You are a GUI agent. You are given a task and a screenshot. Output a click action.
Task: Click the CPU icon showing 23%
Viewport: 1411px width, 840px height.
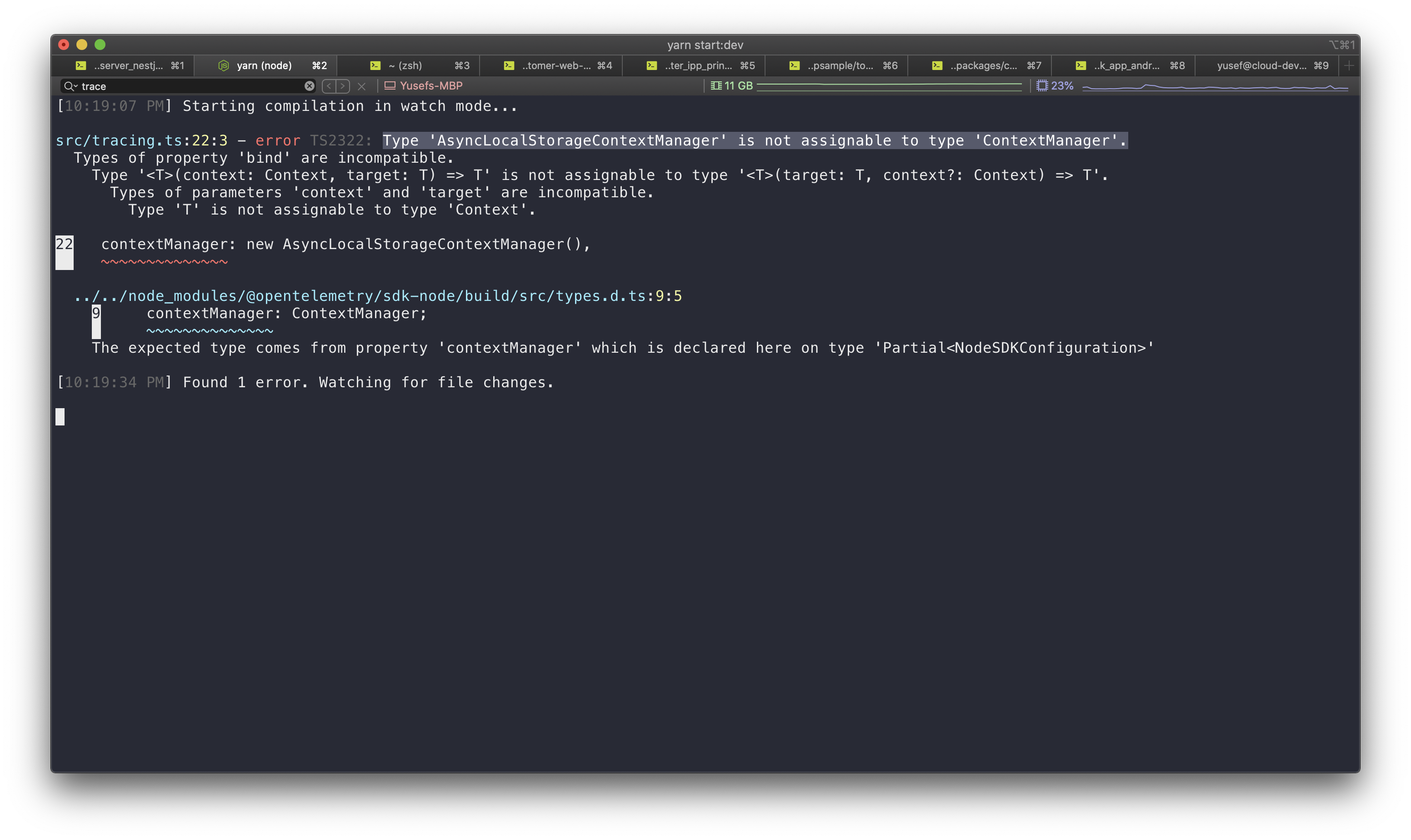(1042, 85)
